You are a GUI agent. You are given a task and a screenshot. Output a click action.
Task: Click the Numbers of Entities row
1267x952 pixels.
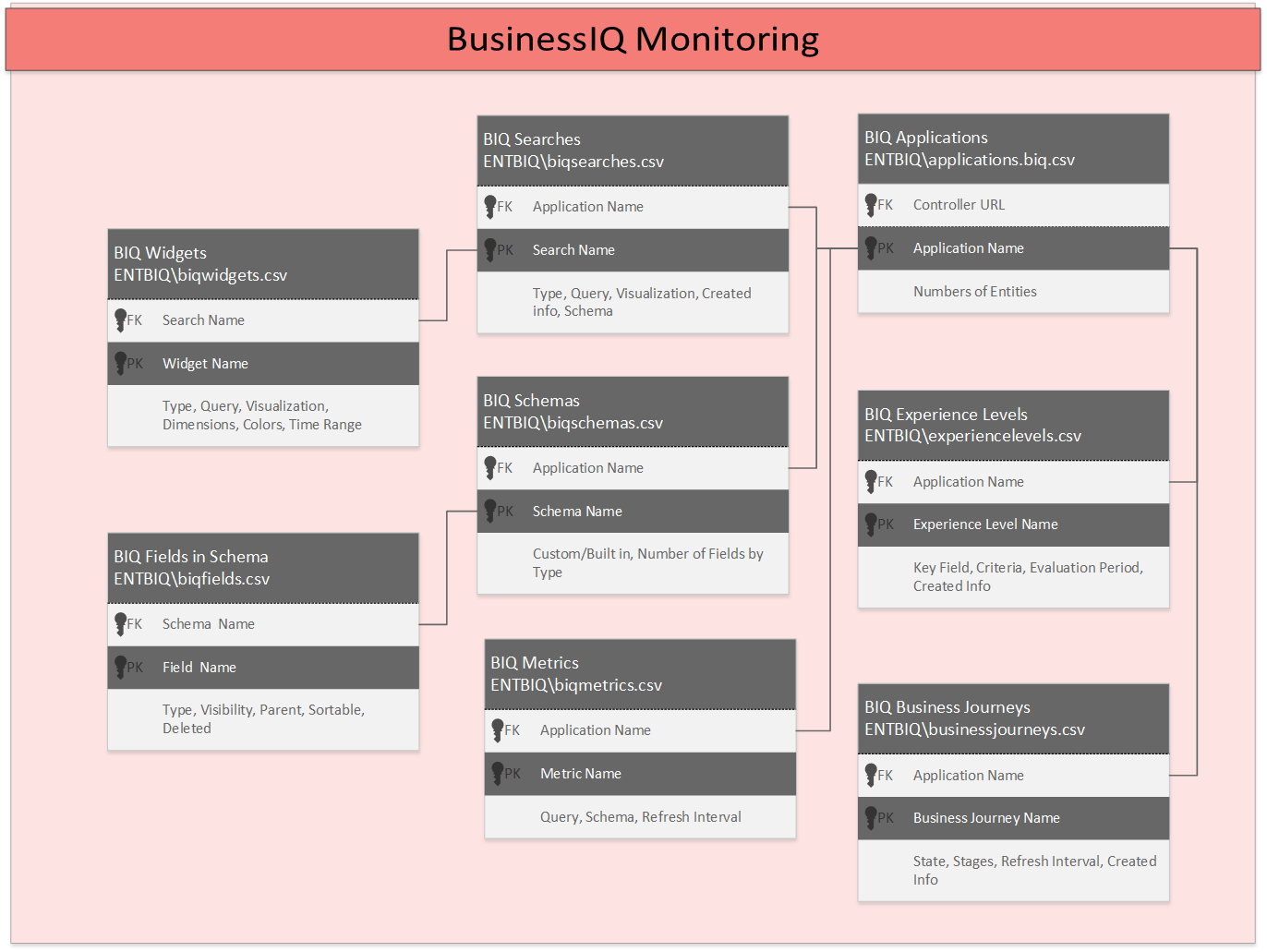[x=1013, y=292]
